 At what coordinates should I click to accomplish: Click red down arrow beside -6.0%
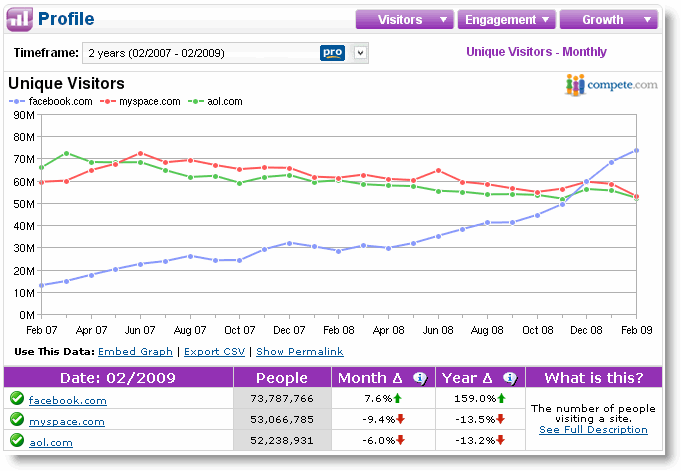point(400,440)
